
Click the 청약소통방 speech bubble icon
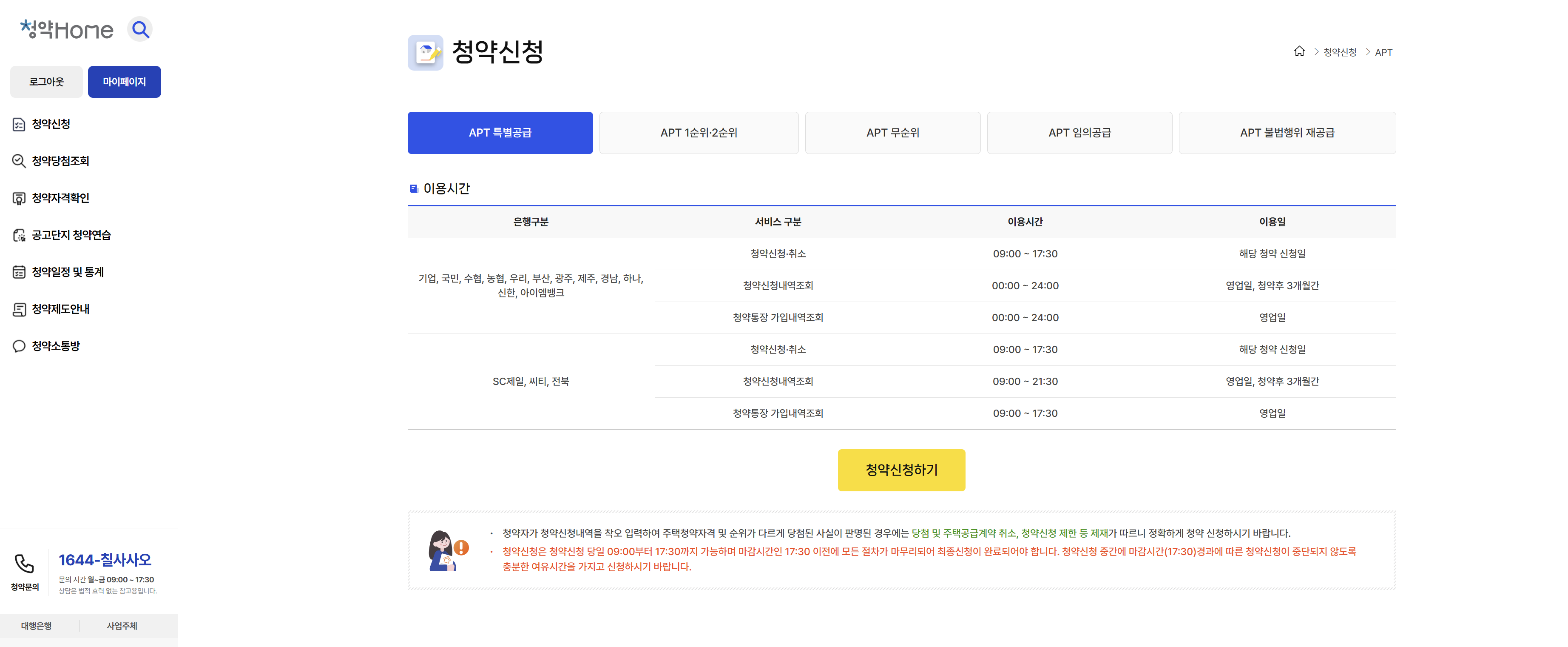(19, 346)
